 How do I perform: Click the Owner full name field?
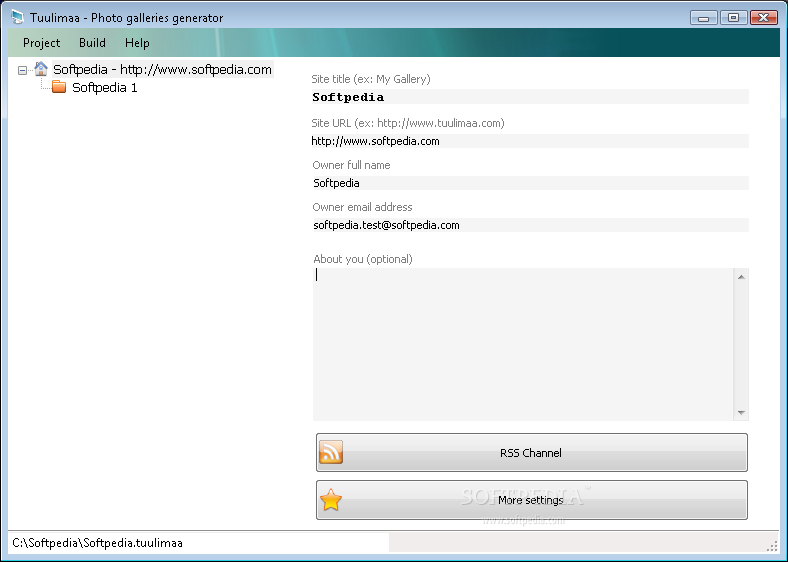point(530,183)
